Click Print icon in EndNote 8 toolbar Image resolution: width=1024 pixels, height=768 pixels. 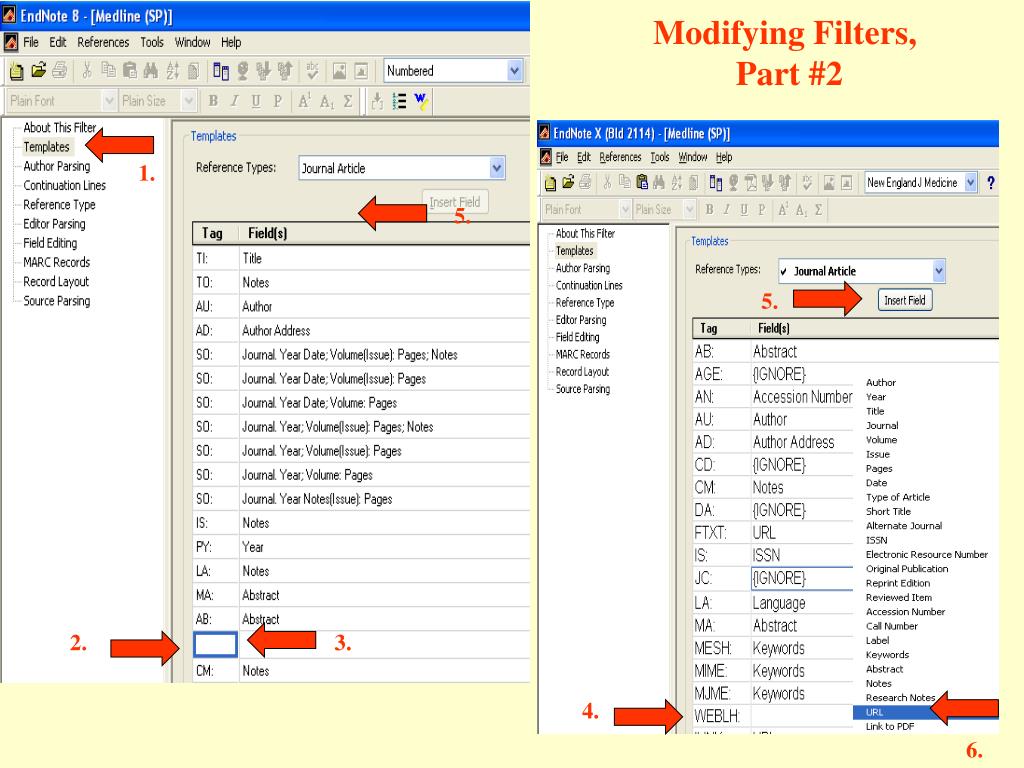pos(59,70)
